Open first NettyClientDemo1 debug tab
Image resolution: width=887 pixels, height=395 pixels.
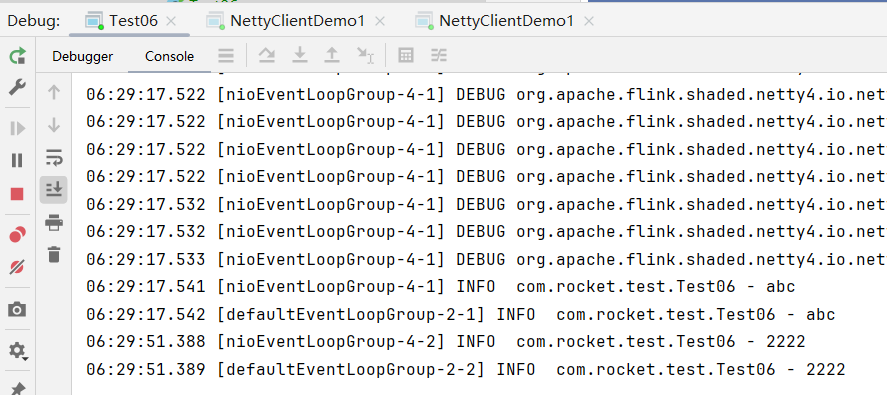tap(286, 21)
